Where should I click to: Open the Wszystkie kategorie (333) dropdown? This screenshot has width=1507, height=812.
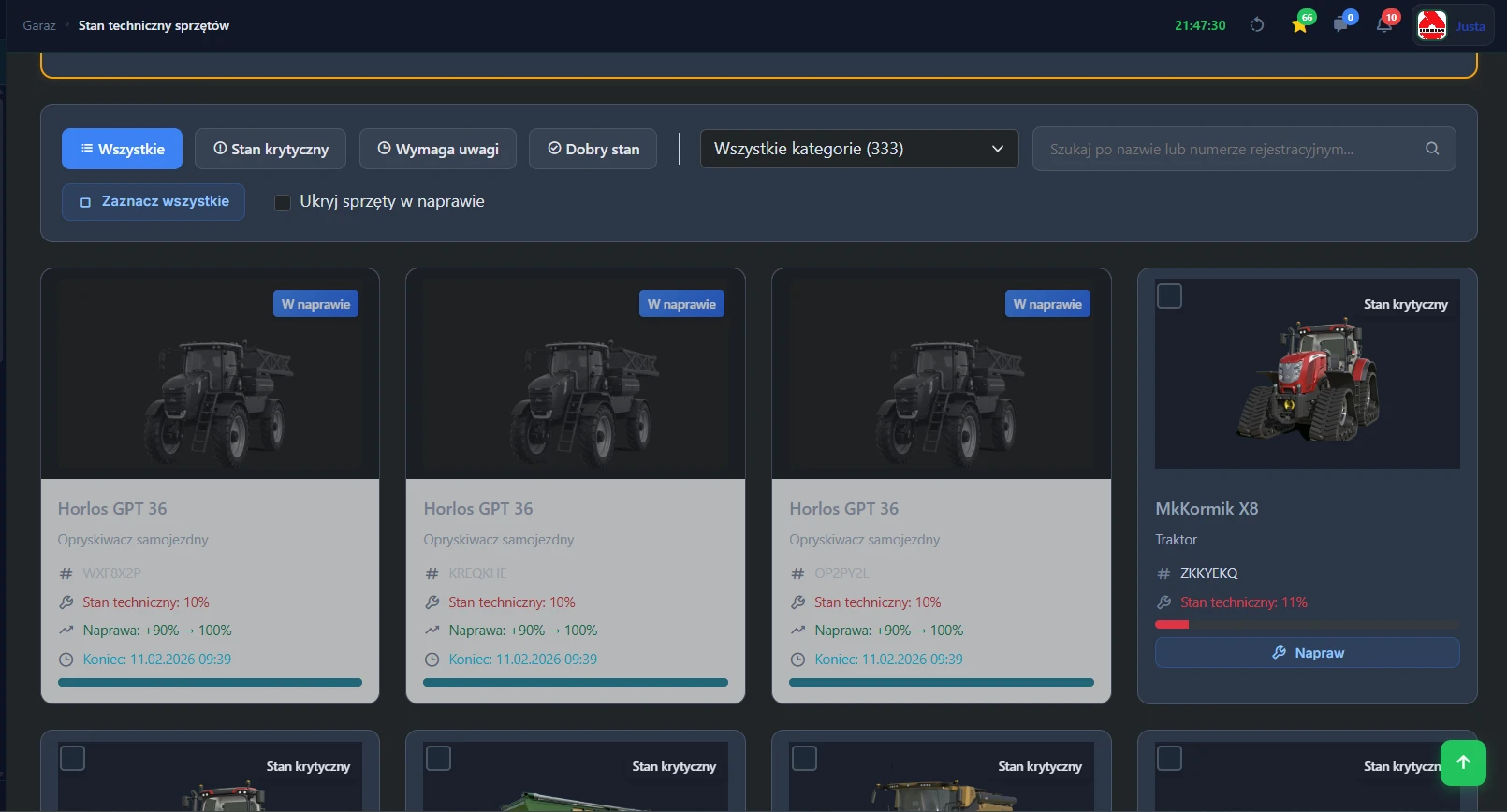859,149
